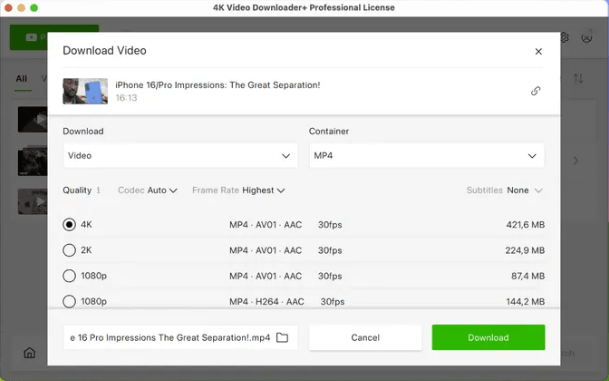Go to home icon at bottom left

coord(30,353)
